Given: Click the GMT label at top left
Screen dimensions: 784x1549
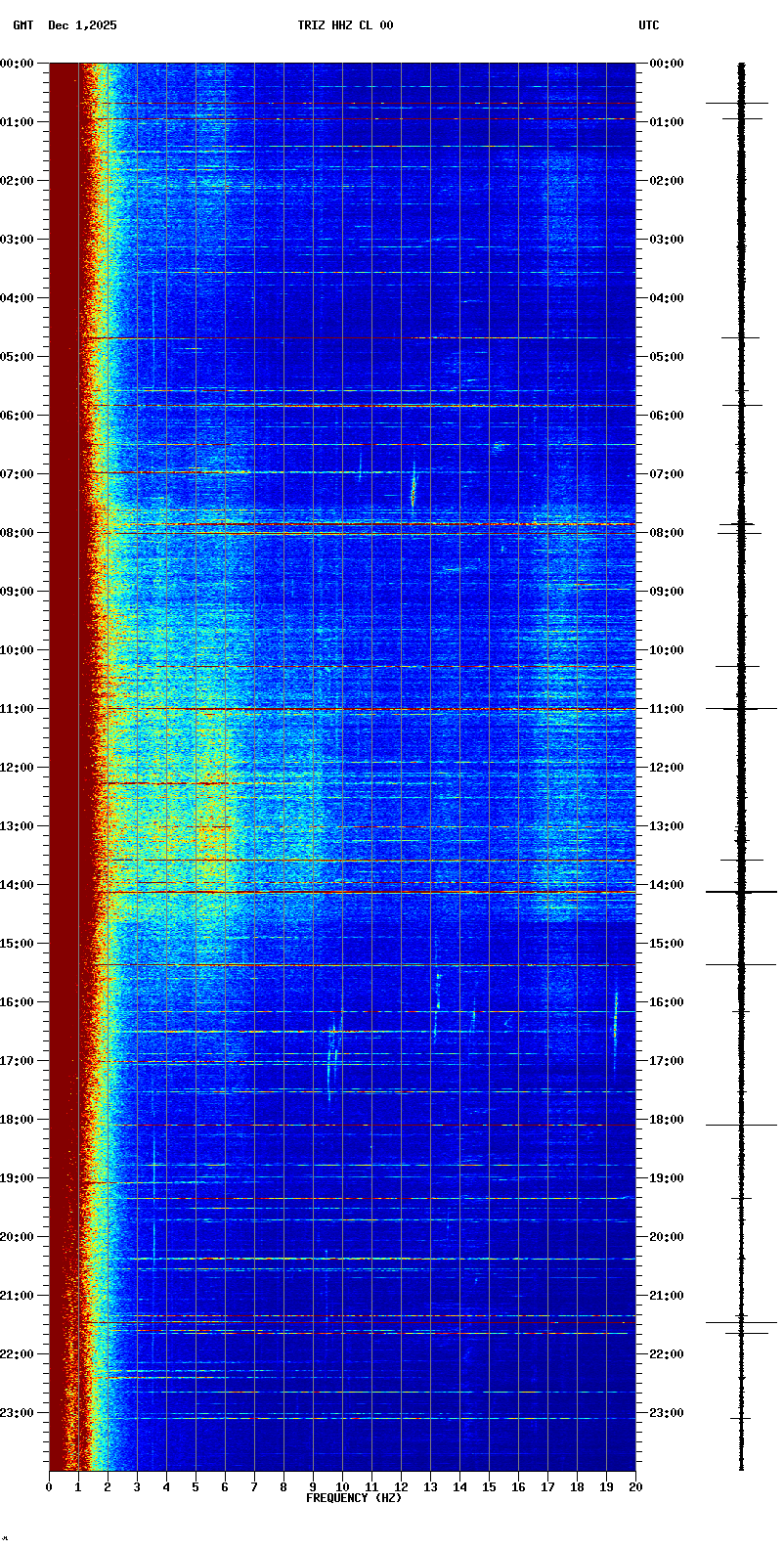Looking at the screenshot, I should pos(22,25).
